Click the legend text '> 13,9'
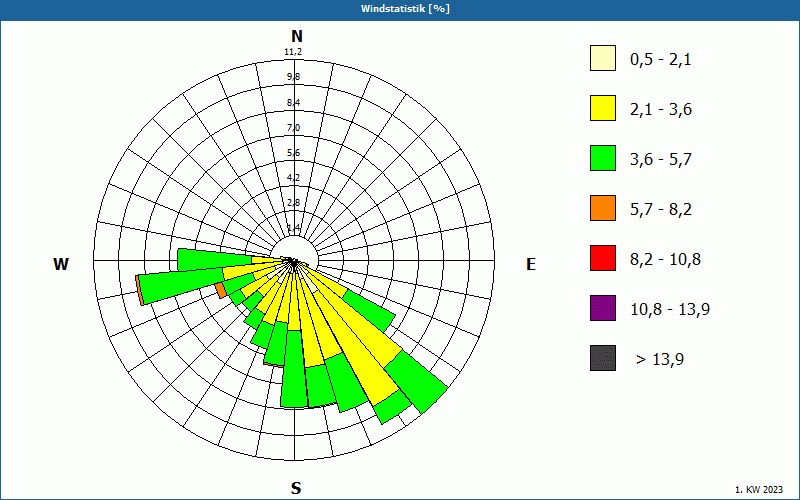800x500 pixels. coord(660,360)
